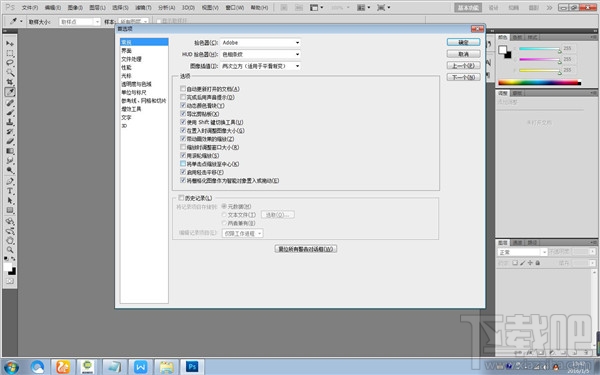Enable 将单击点缩放至中心(K) checkbox

183,164
